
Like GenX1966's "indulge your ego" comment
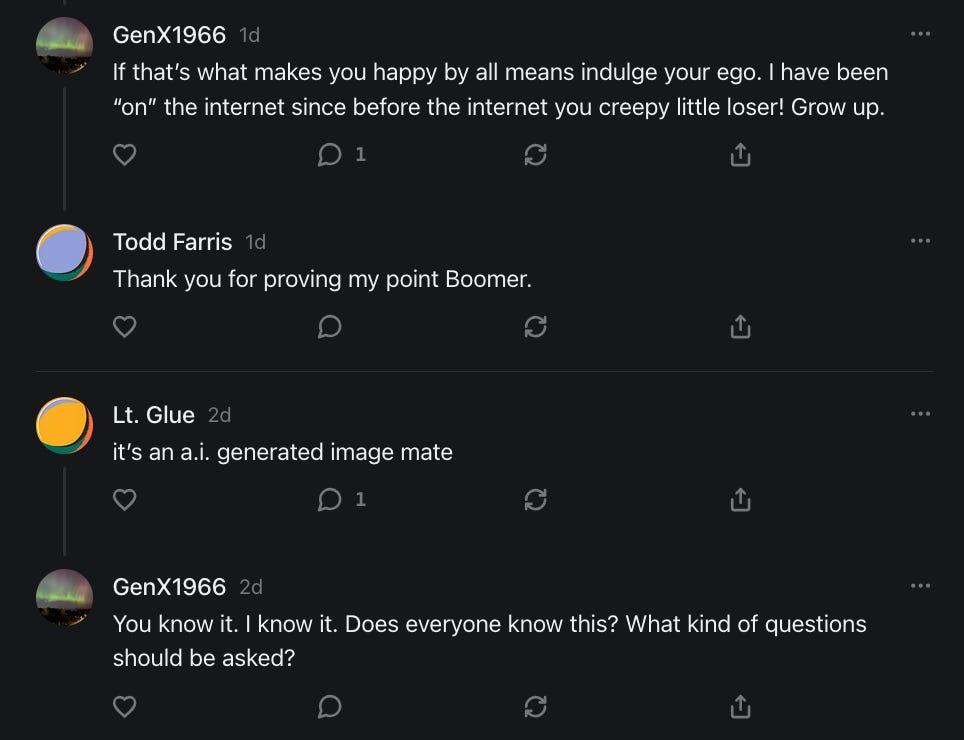(124, 155)
